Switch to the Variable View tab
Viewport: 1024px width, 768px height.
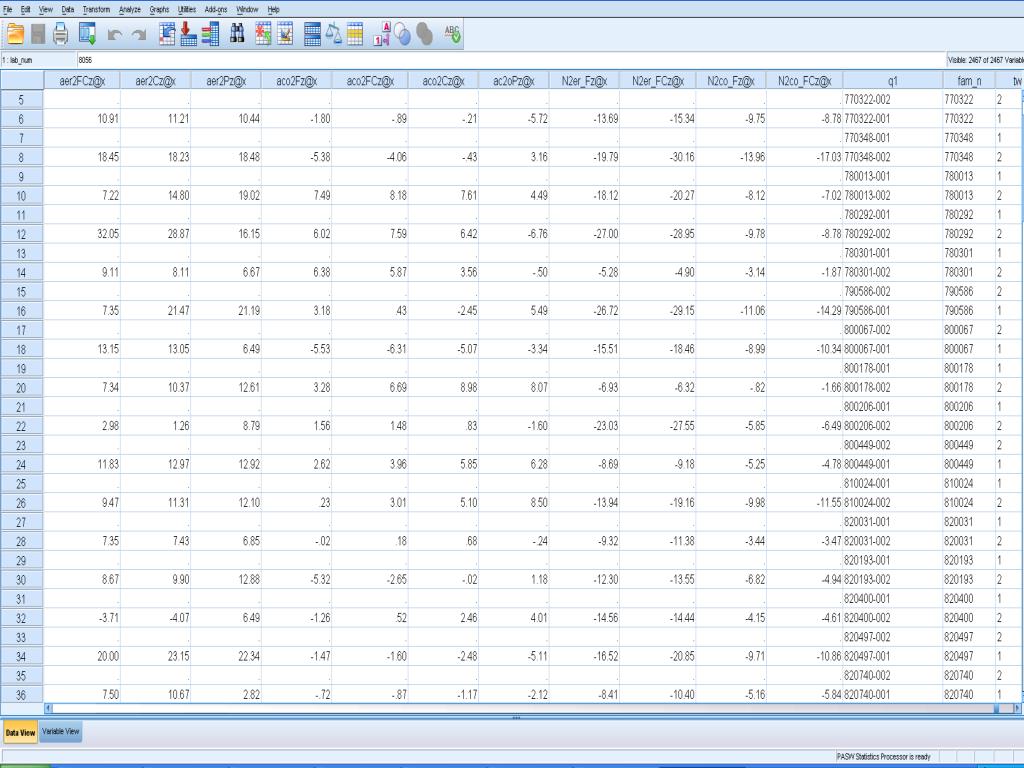coord(61,731)
